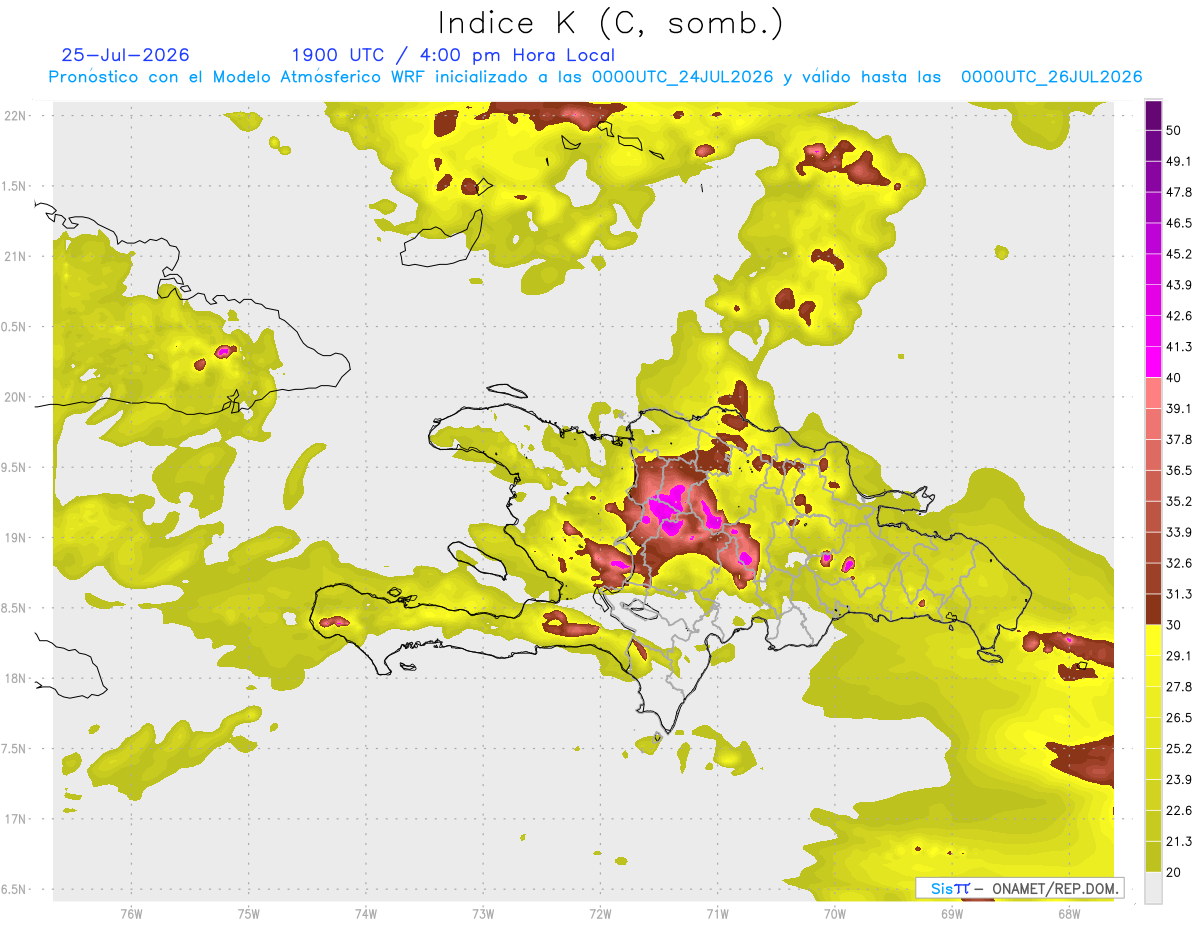
Task: Click '1900 UTC / 4:00 pm Hora Local'
Action: click(453, 55)
